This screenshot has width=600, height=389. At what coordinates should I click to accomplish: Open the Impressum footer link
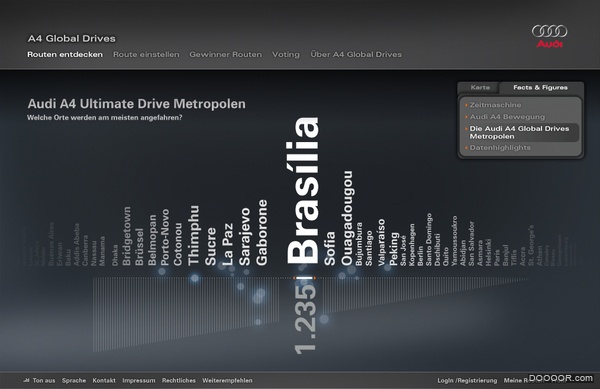(139, 380)
